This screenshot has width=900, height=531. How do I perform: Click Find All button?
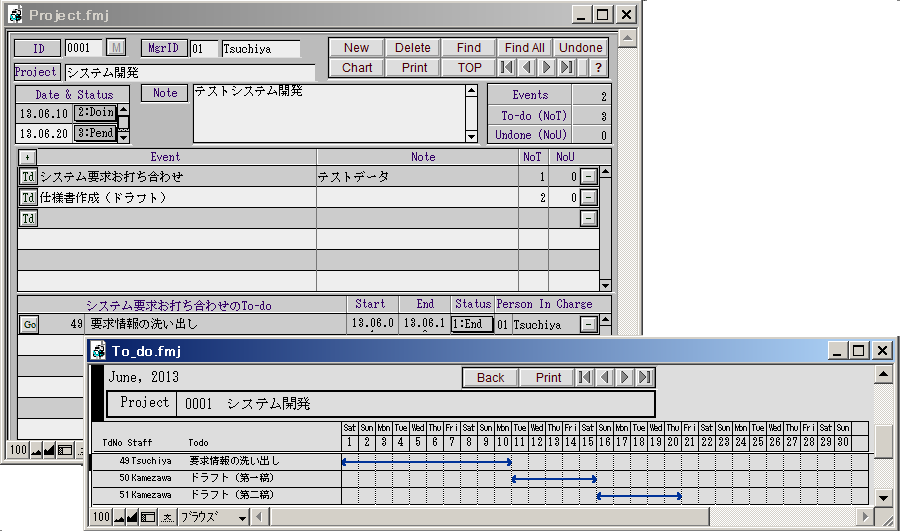tap(525, 48)
